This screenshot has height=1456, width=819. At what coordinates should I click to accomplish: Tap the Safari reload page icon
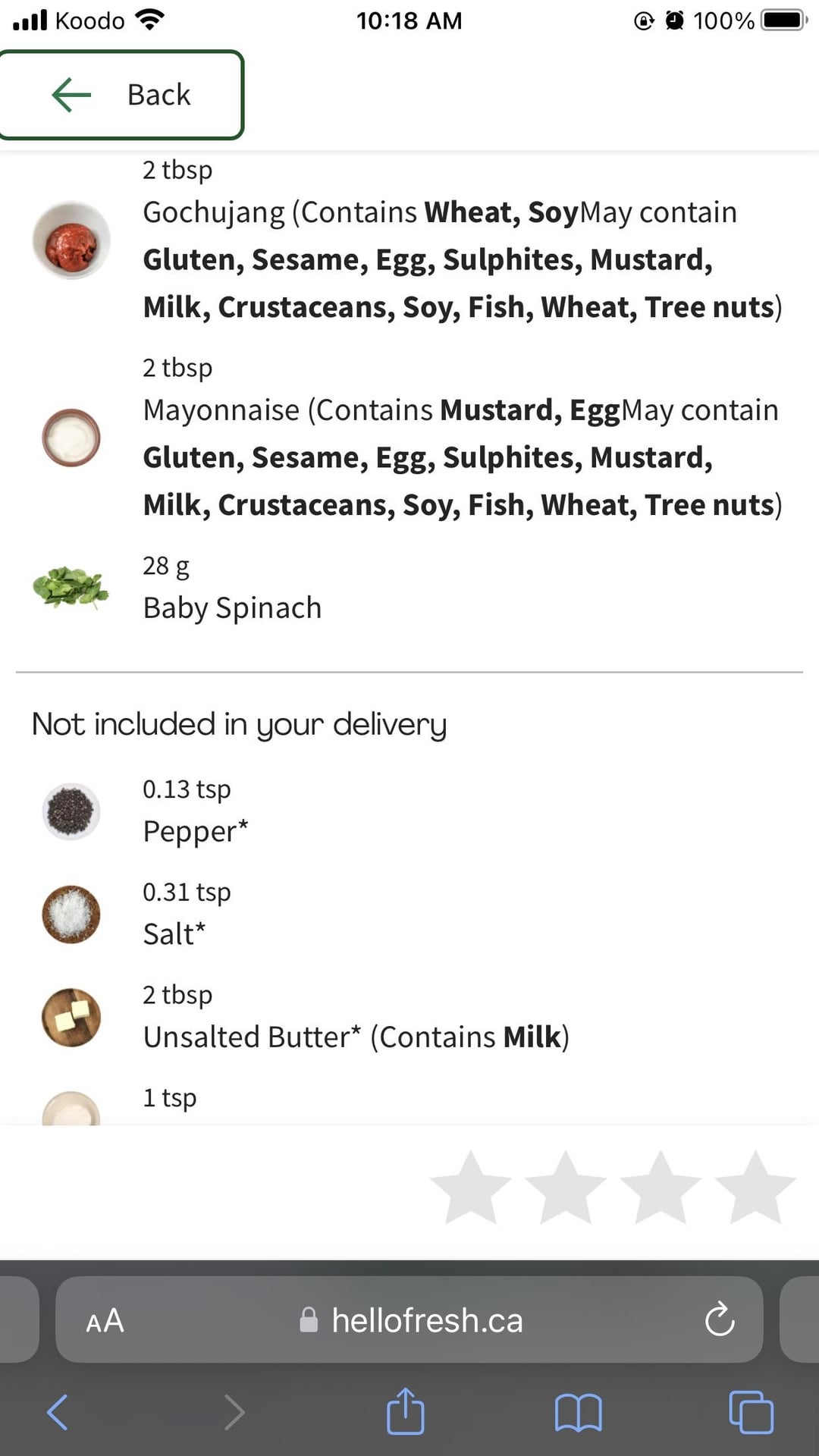(719, 1320)
